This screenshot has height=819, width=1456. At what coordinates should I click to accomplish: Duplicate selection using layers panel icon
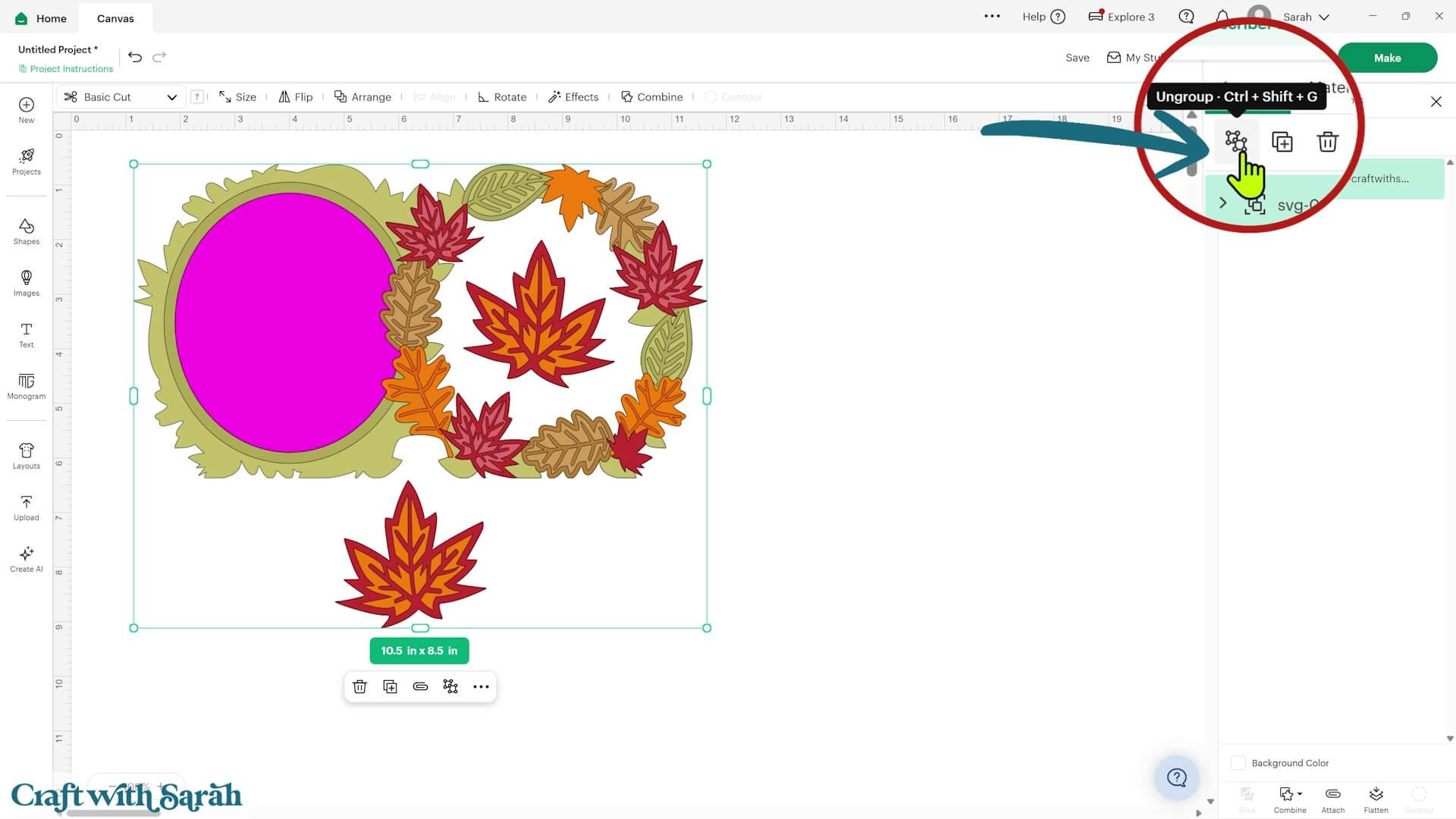point(1282,142)
